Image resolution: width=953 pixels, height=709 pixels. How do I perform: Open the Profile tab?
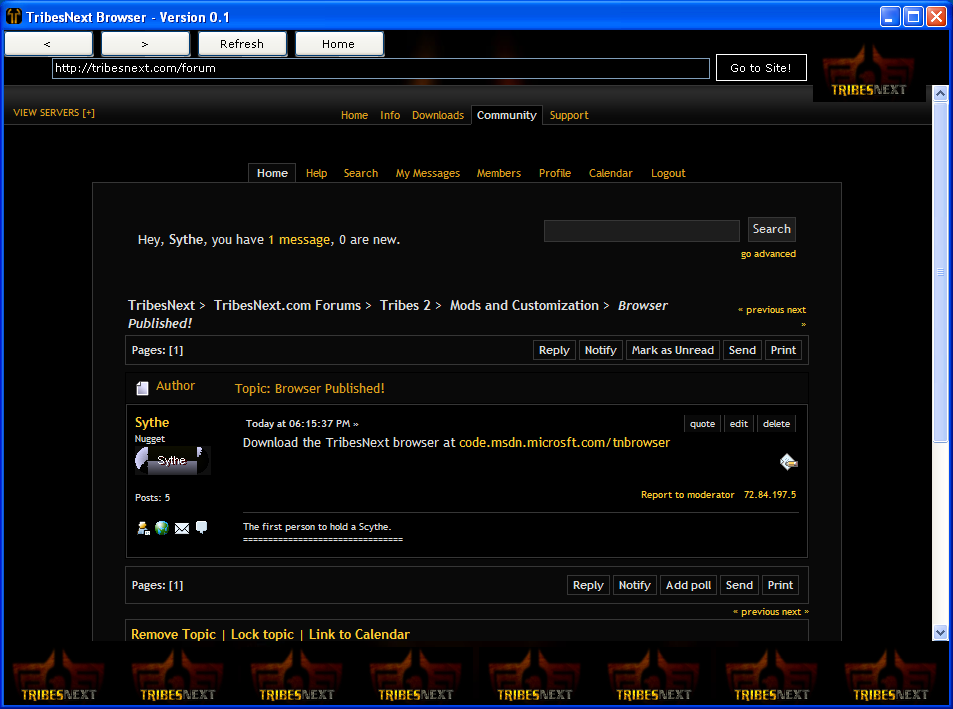click(555, 173)
